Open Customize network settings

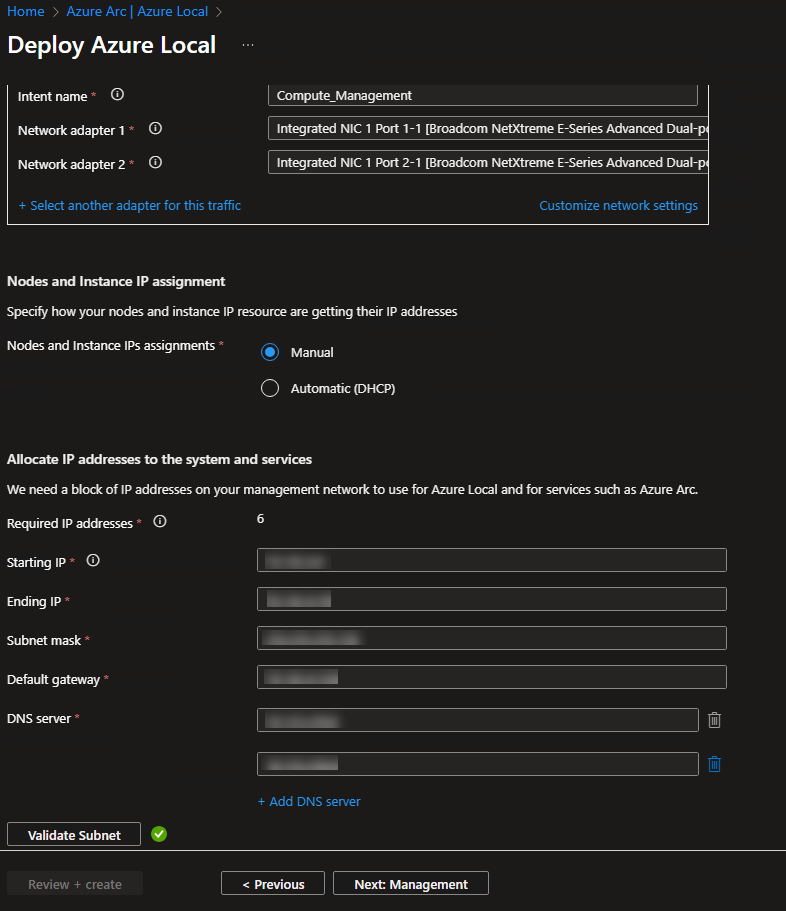618,205
